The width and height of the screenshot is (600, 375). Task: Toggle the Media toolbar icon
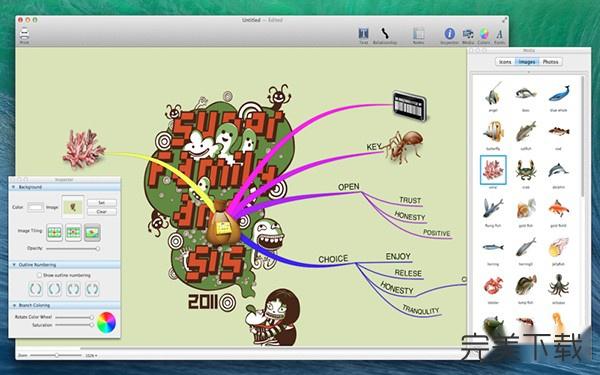pyautogui.click(x=468, y=34)
